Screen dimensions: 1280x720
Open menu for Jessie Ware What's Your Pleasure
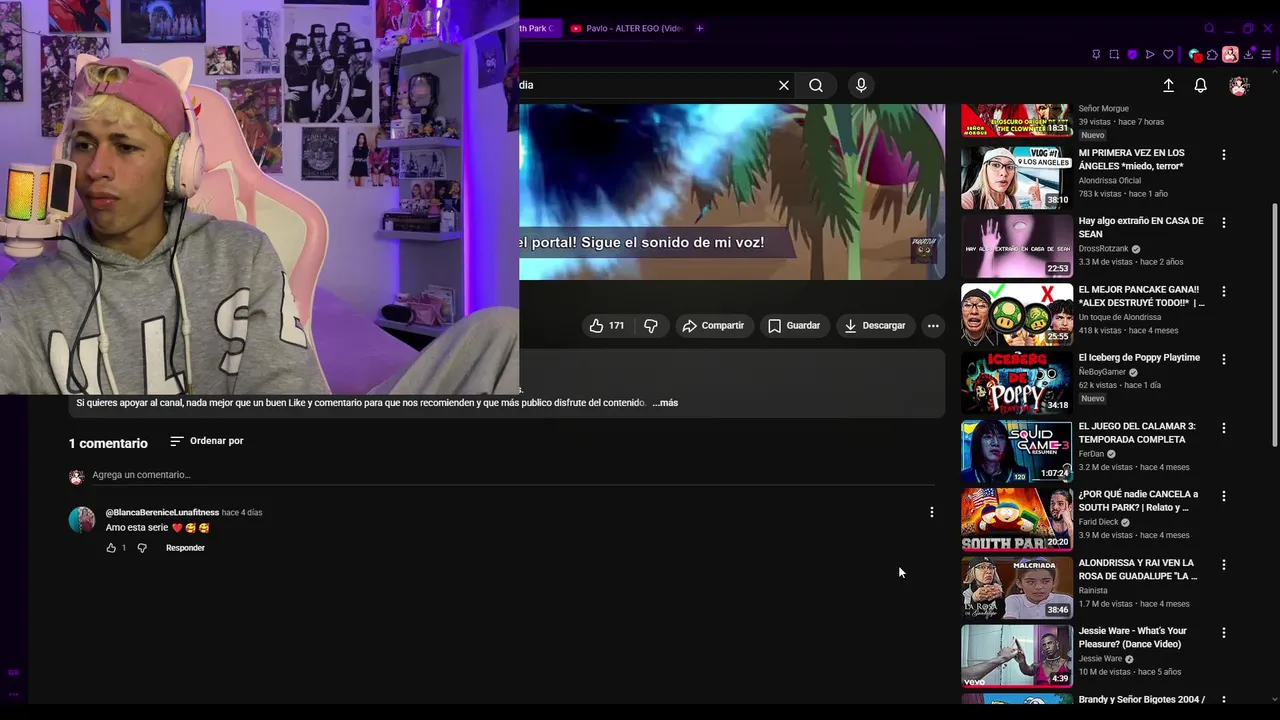1223,633
